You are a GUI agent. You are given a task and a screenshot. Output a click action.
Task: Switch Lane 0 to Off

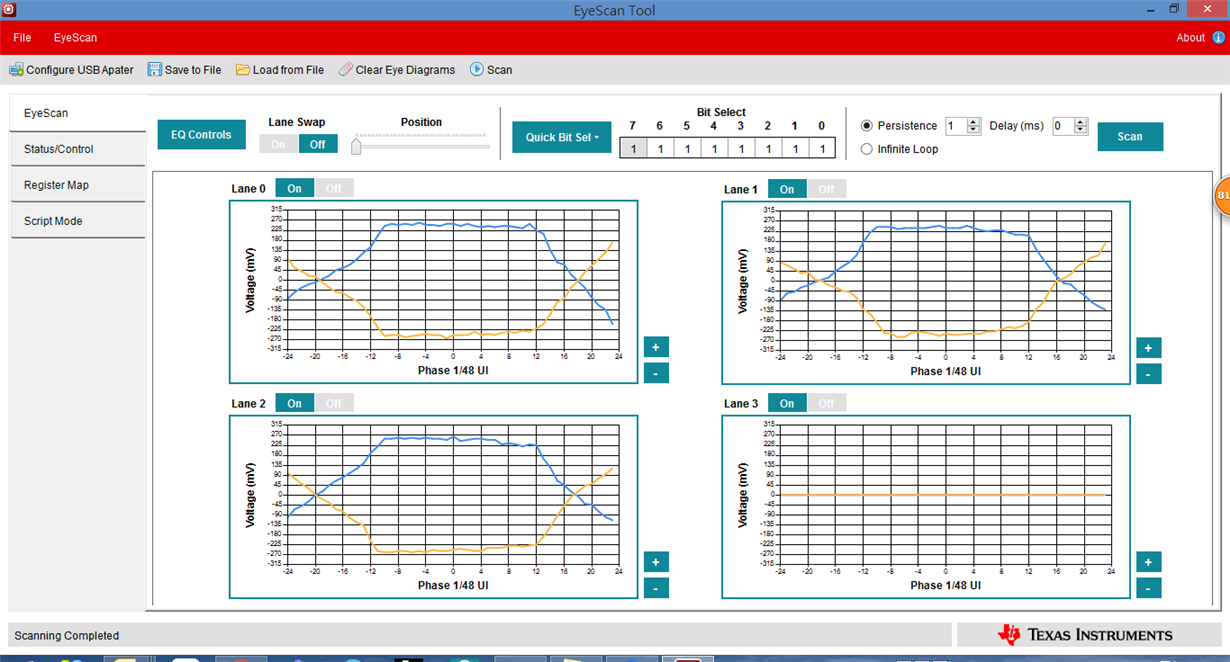334,189
